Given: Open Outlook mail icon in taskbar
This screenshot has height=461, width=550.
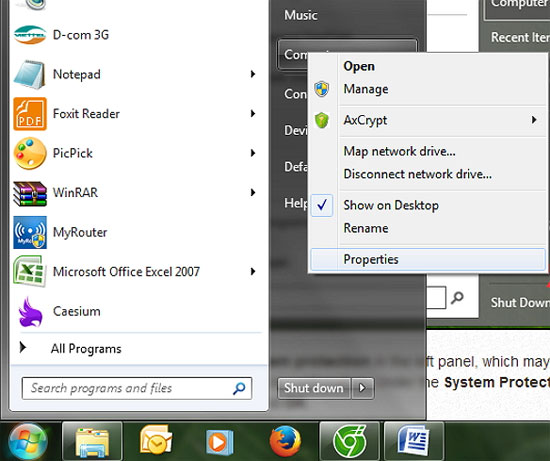Looking at the screenshot, I should pyautogui.click(x=156, y=441).
